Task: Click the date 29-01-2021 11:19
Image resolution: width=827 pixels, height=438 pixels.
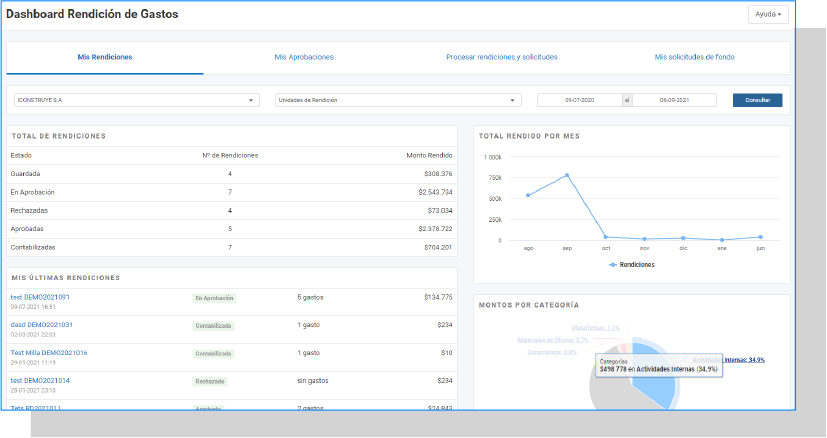Action: tap(33, 363)
